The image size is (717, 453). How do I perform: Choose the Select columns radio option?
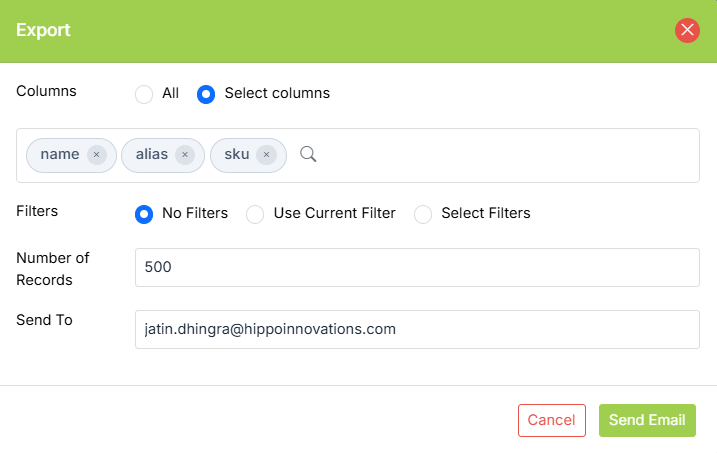[206, 94]
